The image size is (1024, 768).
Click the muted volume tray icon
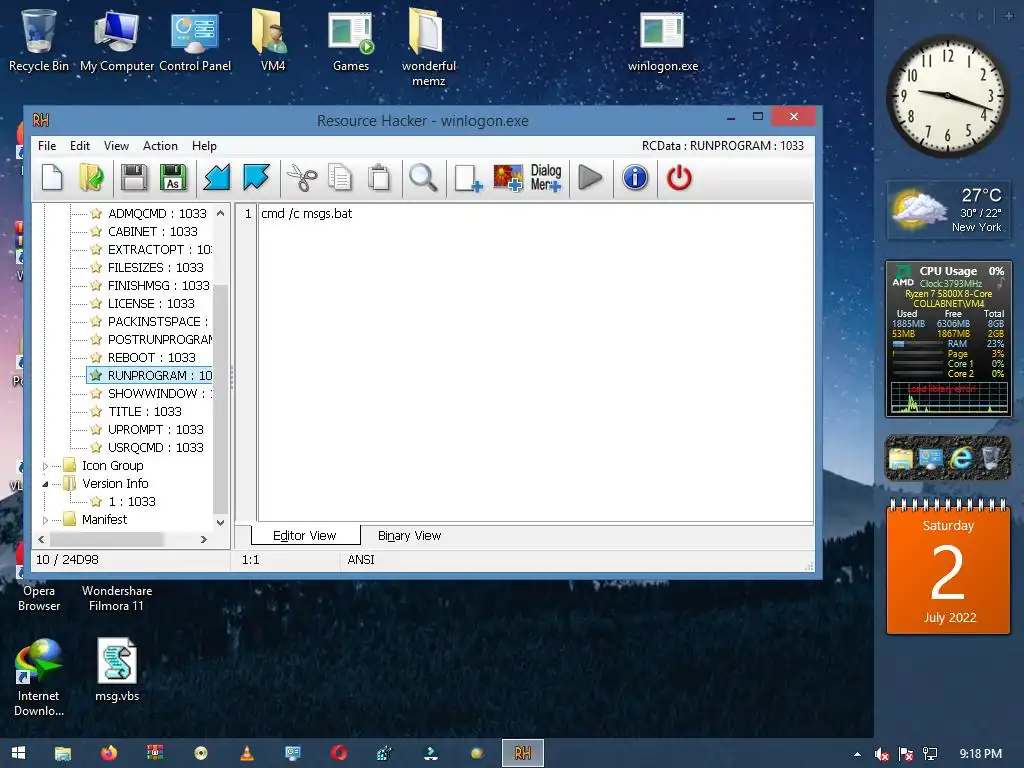click(x=881, y=754)
